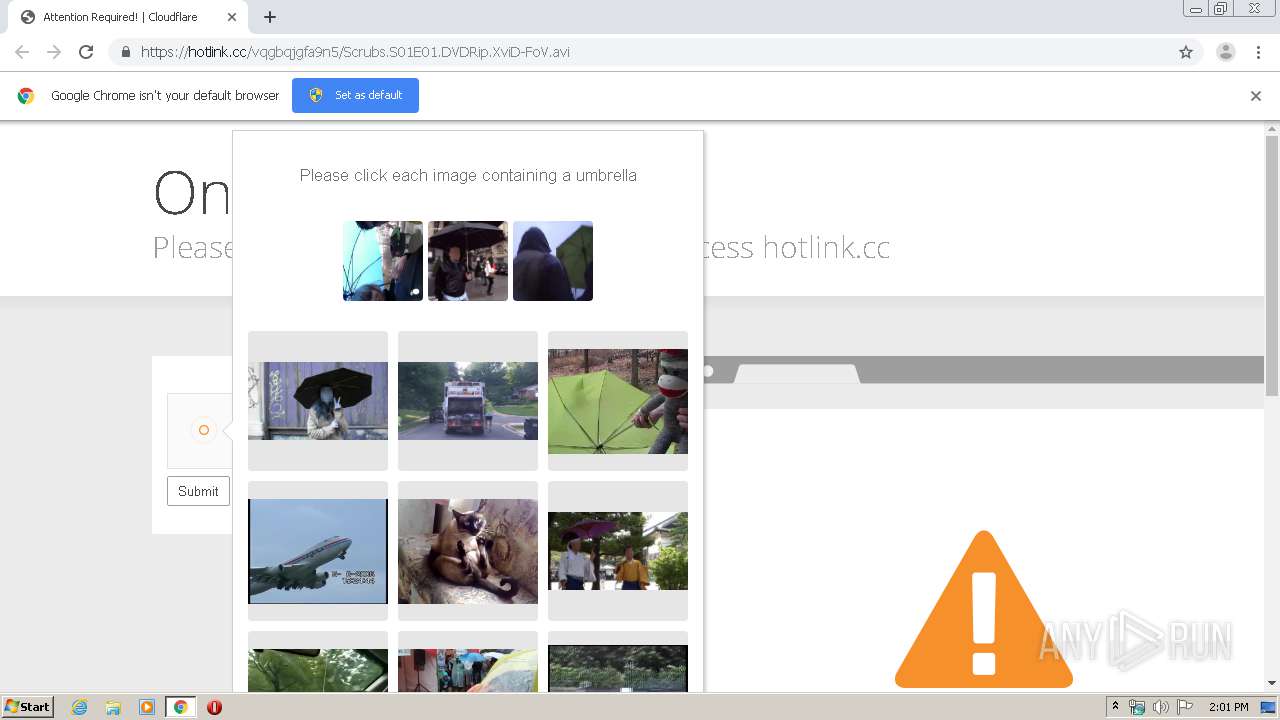Select image of green umbrella with sock monkey
This screenshot has height=720, width=1280.
618,401
